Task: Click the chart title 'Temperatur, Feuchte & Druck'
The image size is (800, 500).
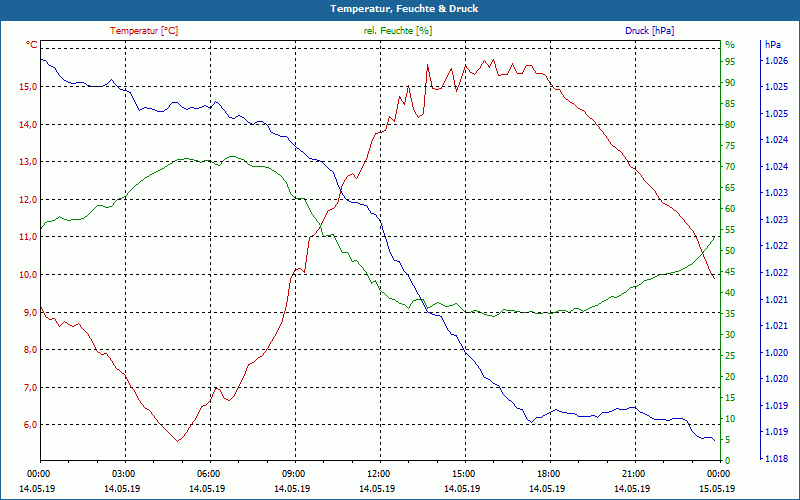Action: 404,9
